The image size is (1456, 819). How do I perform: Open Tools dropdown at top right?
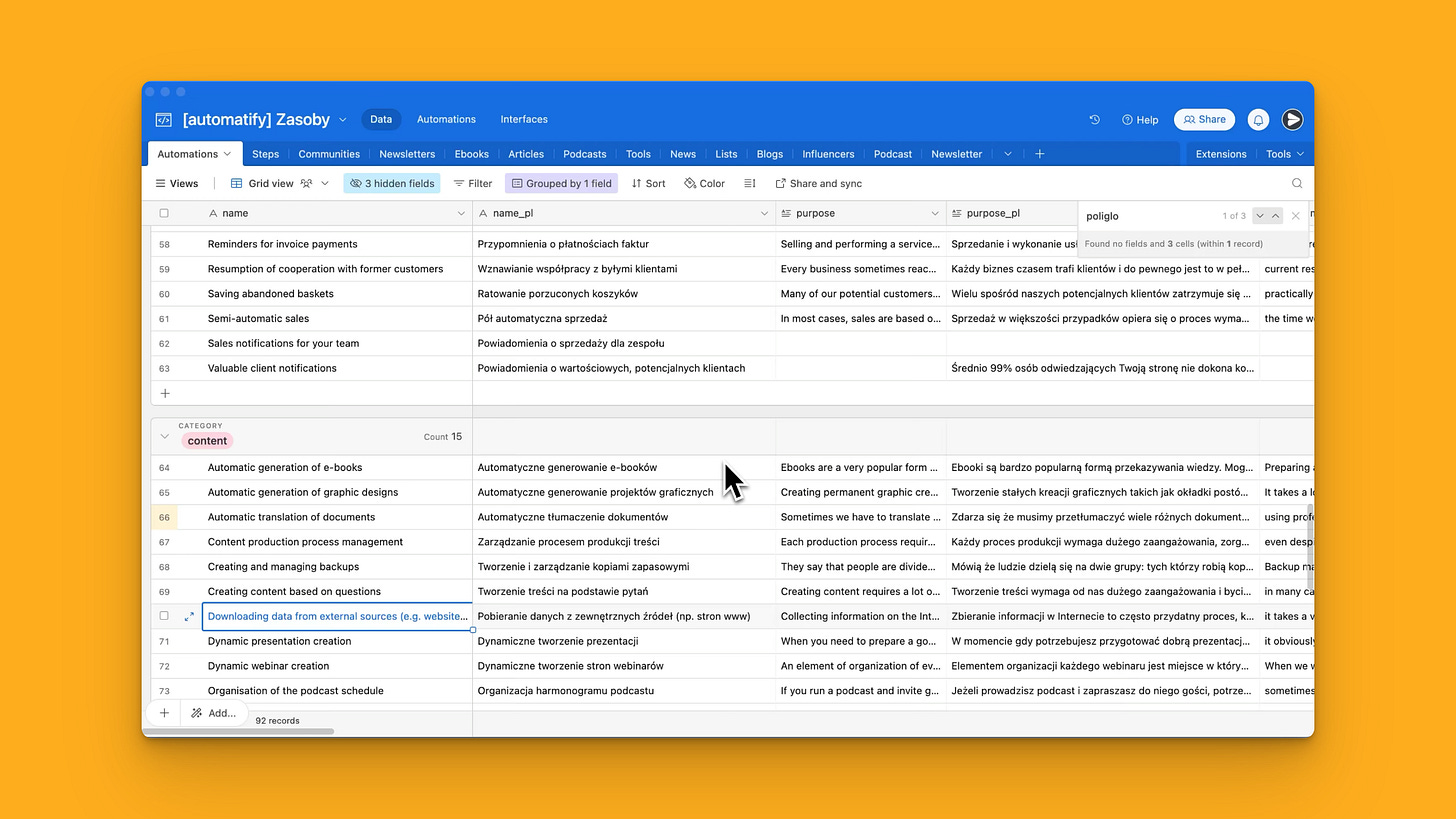tap(1285, 154)
